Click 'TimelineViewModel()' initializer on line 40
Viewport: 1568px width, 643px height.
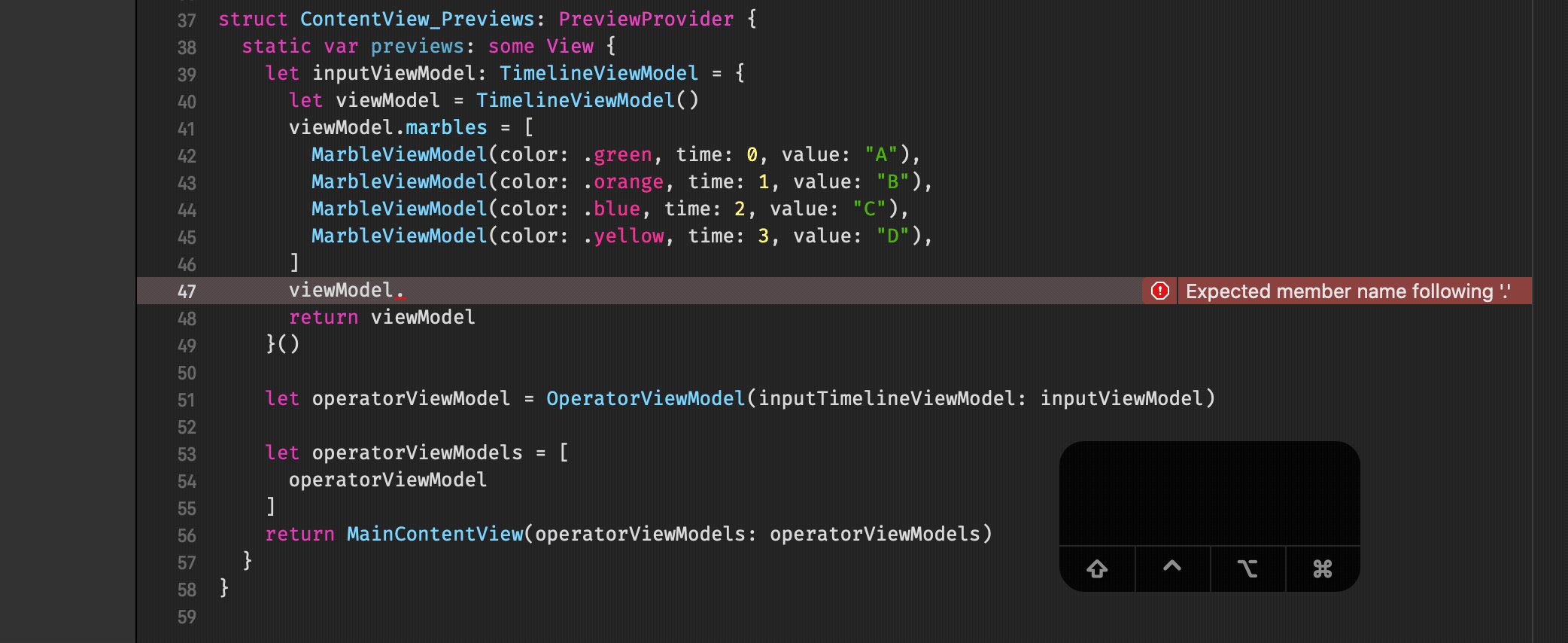[x=588, y=101]
